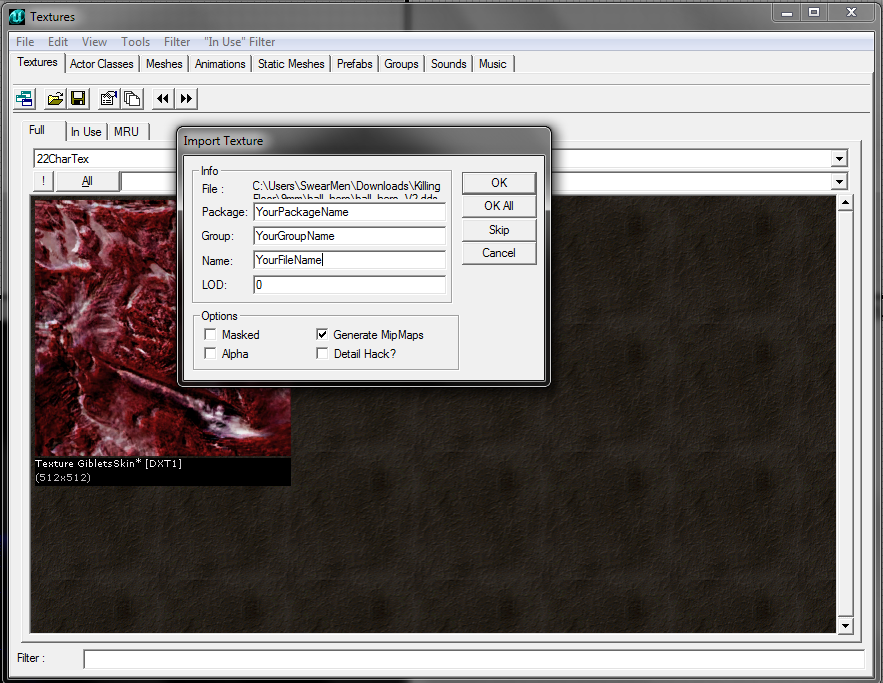Screen dimensions: 883x683
Task: Open a texture package via folder icon
Action: point(55,99)
